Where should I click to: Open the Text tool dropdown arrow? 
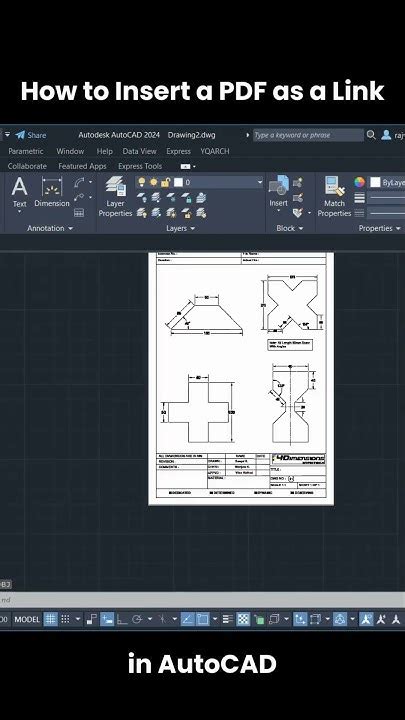[19, 212]
